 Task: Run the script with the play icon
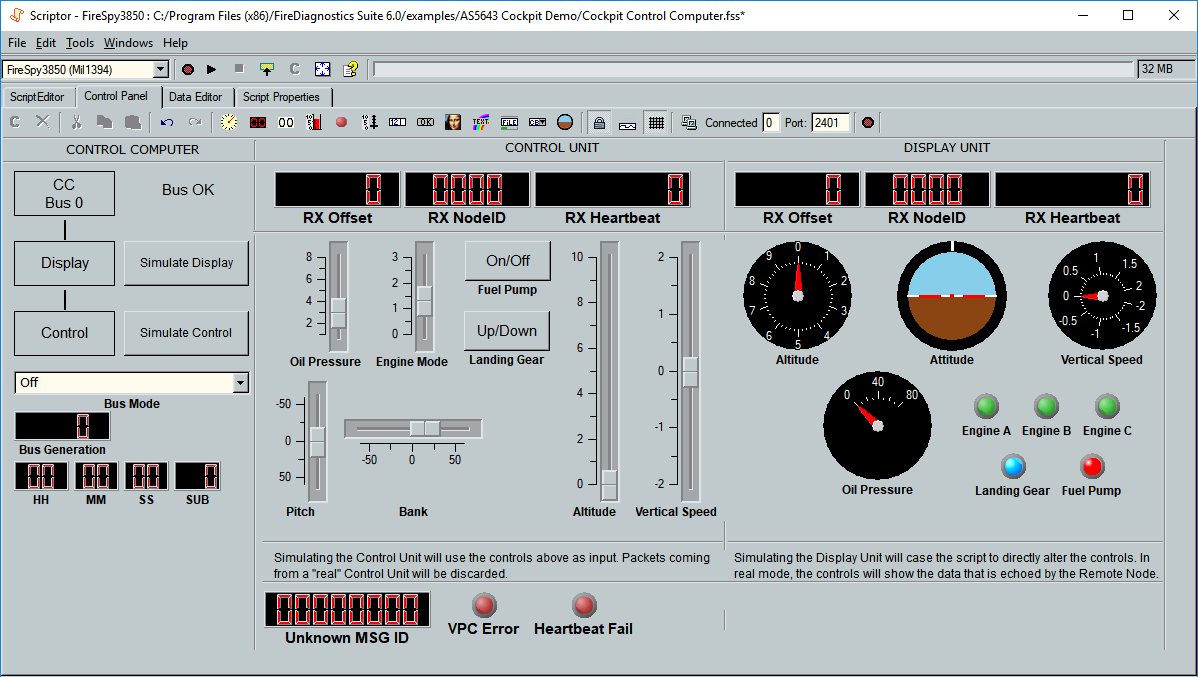coord(211,69)
